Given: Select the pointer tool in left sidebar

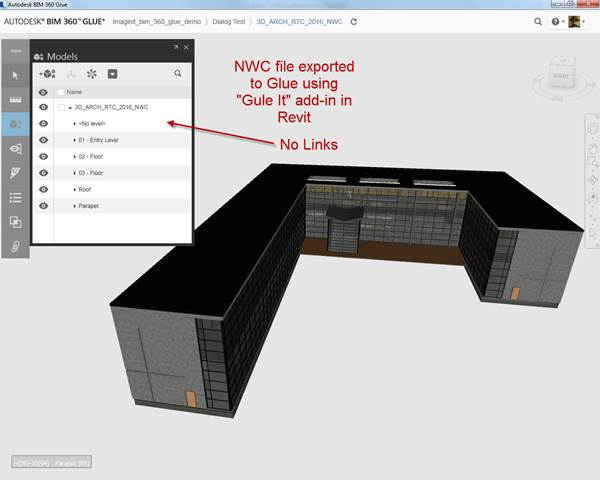Looking at the screenshot, I should [x=15, y=75].
